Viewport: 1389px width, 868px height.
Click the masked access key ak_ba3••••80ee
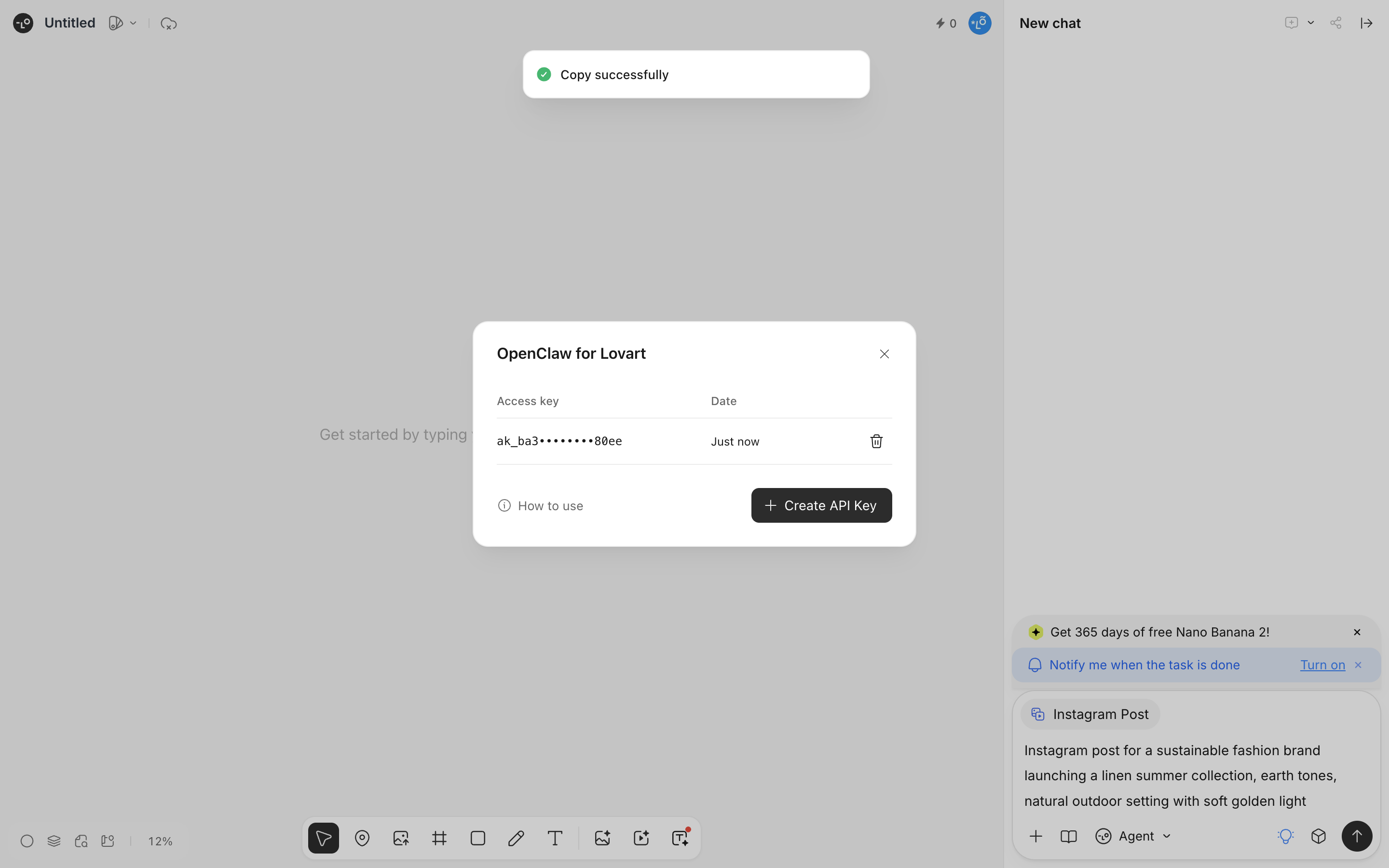click(x=559, y=441)
